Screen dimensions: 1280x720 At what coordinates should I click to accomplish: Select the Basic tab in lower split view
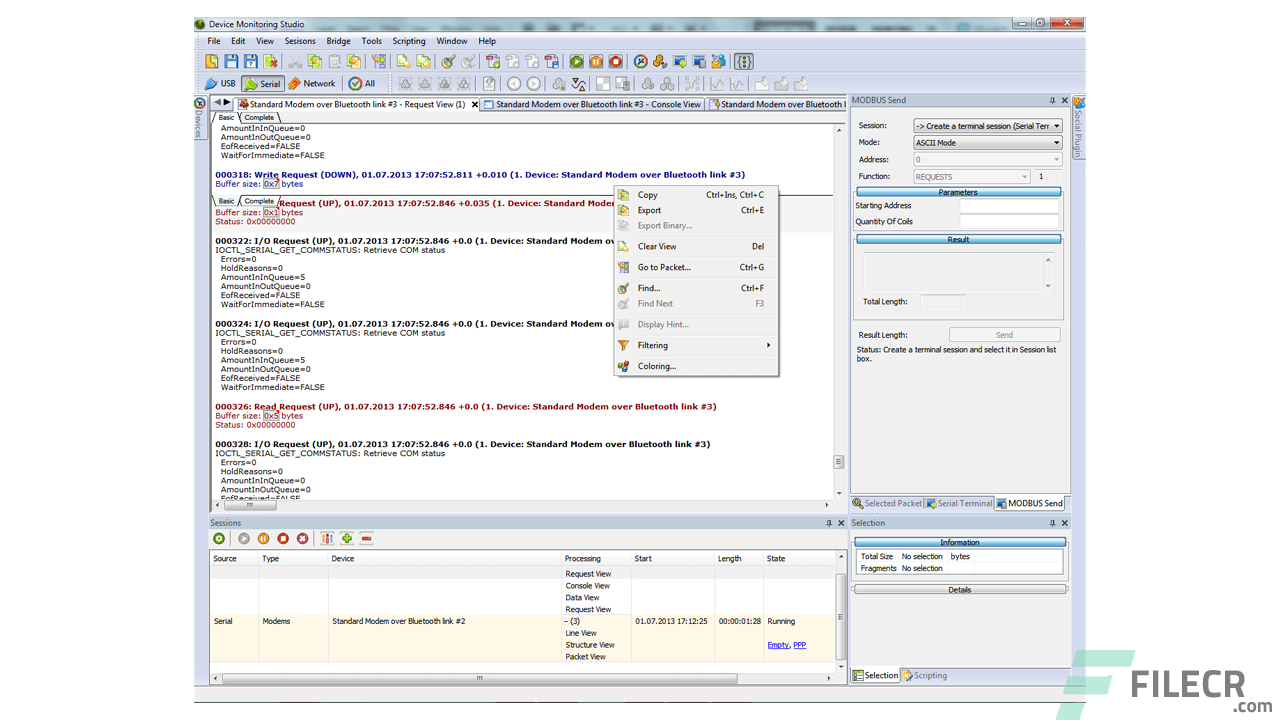227,201
